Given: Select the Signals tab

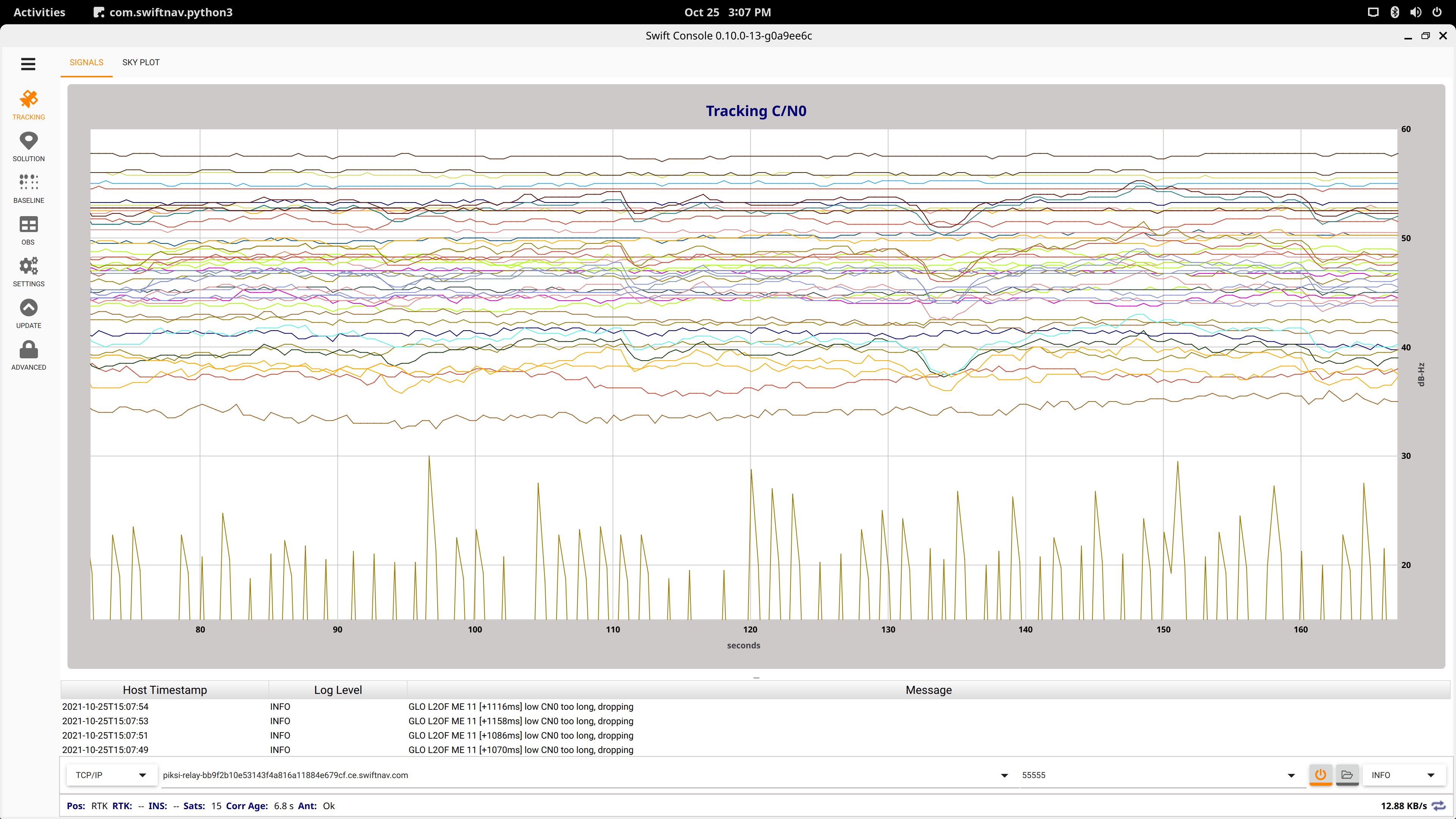Looking at the screenshot, I should 86,62.
